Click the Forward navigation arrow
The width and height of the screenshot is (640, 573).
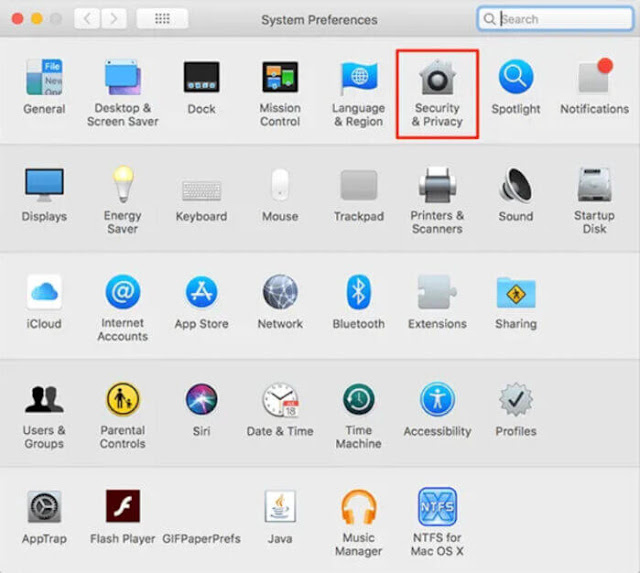point(113,18)
